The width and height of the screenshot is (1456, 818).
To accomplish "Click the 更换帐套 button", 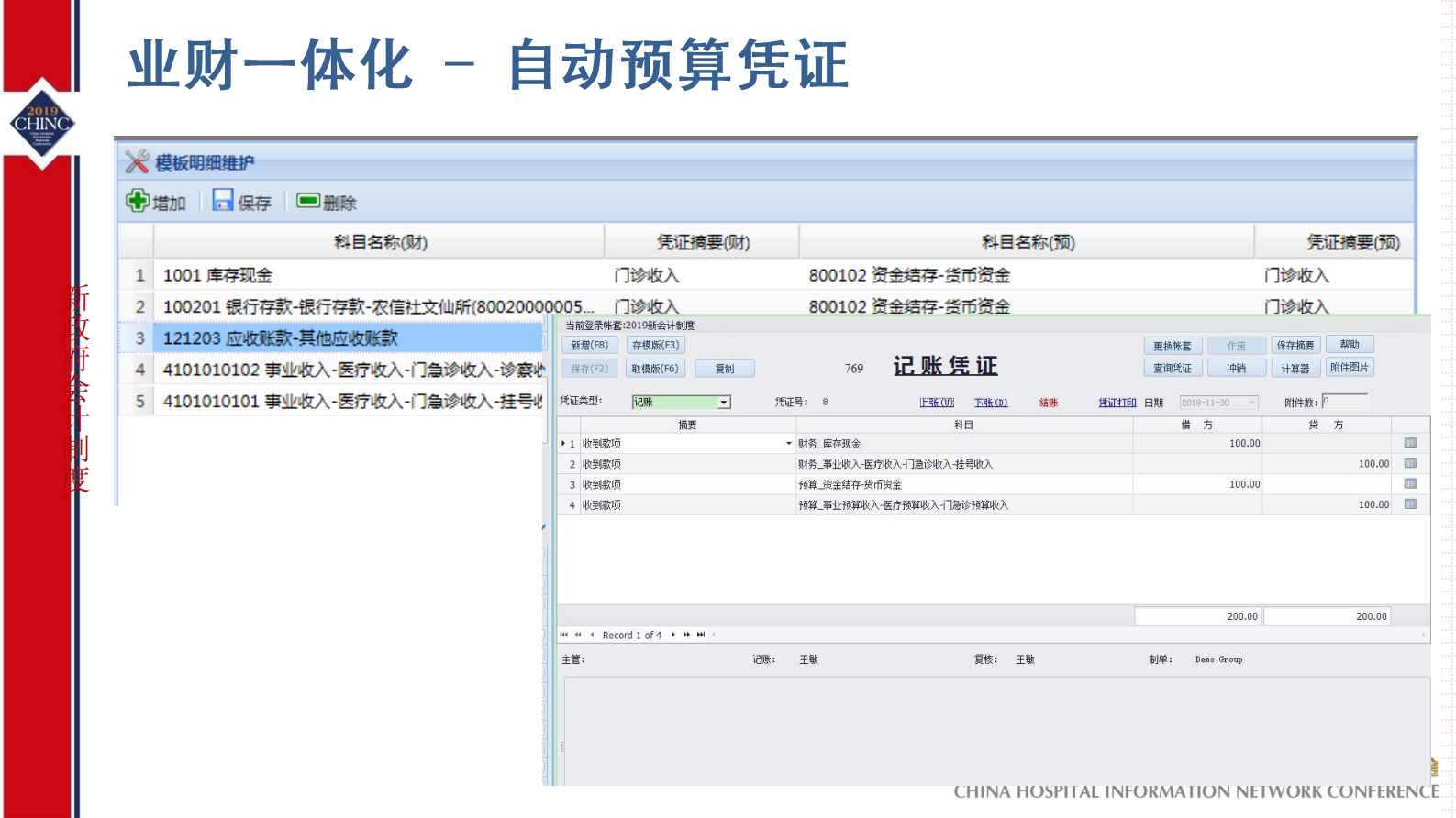I will (x=1173, y=346).
